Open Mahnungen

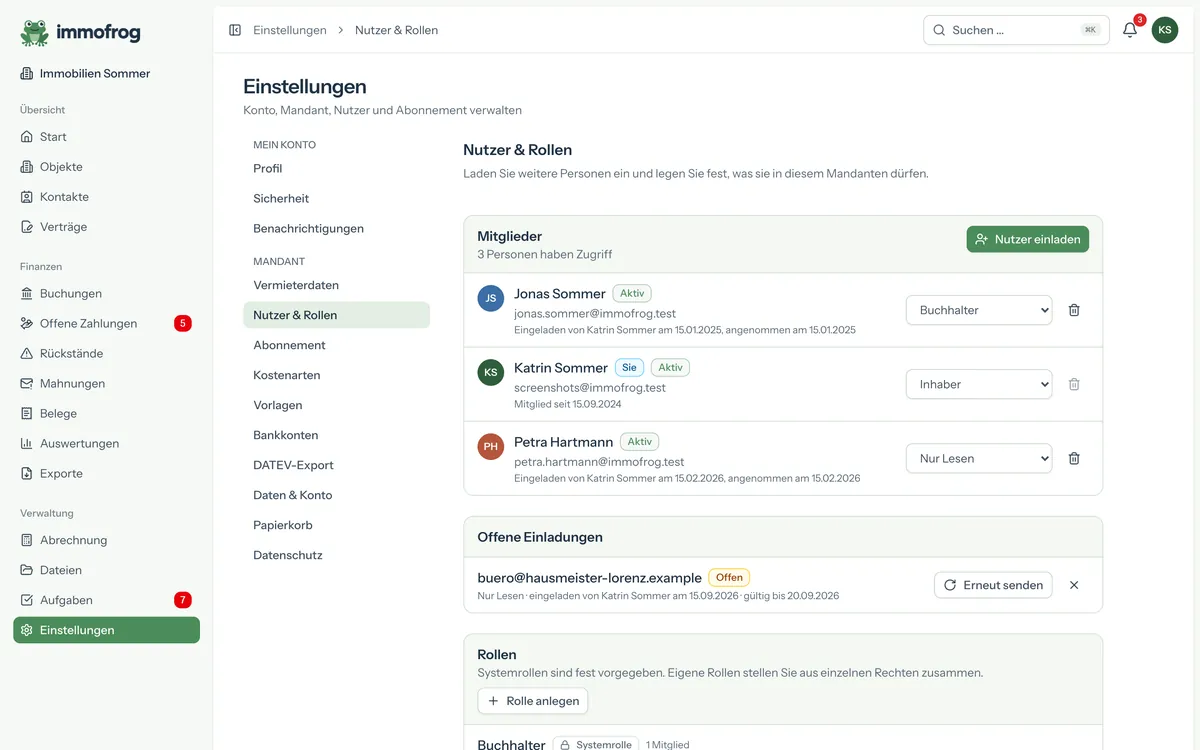tap(106, 384)
